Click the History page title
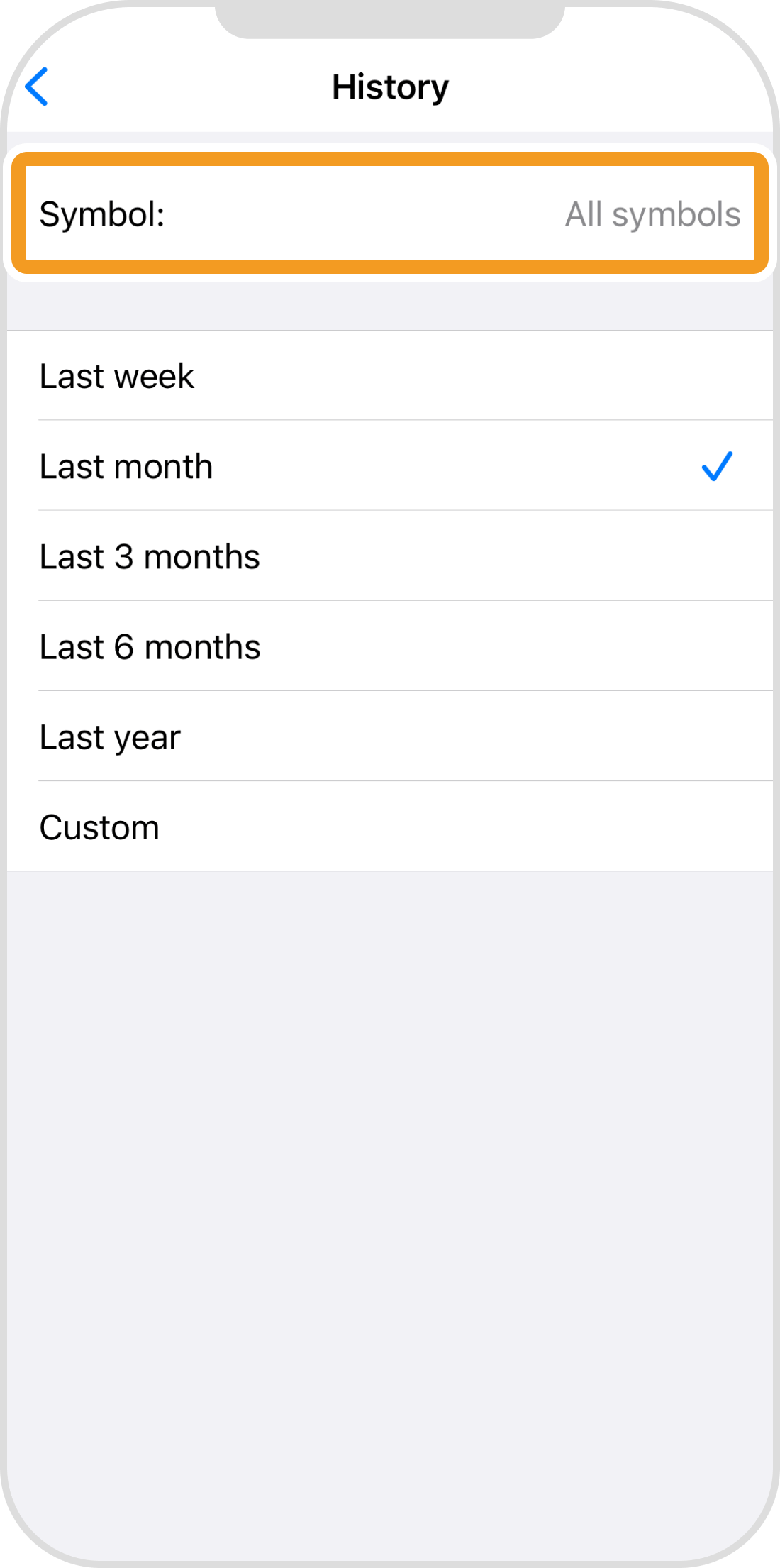780x1568 pixels. point(390,87)
